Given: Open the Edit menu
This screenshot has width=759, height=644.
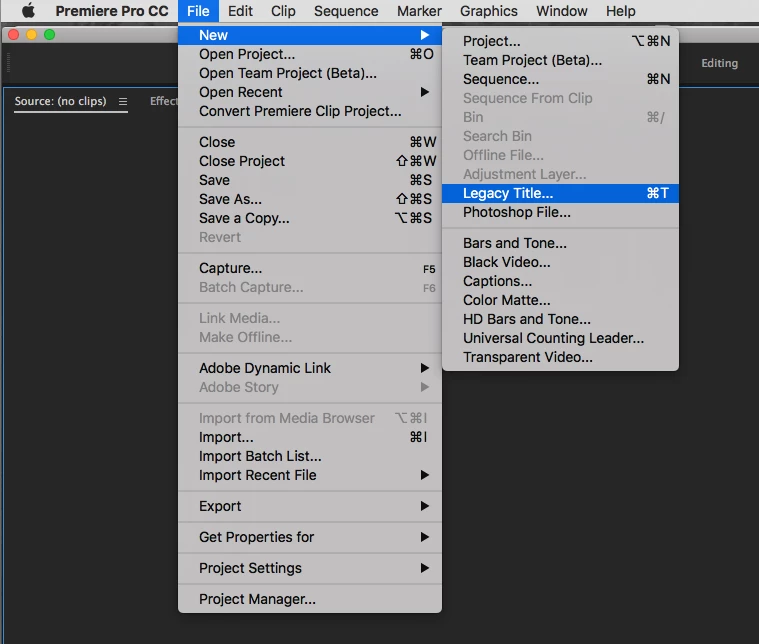Looking at the screenshot, I should (240, 11).
